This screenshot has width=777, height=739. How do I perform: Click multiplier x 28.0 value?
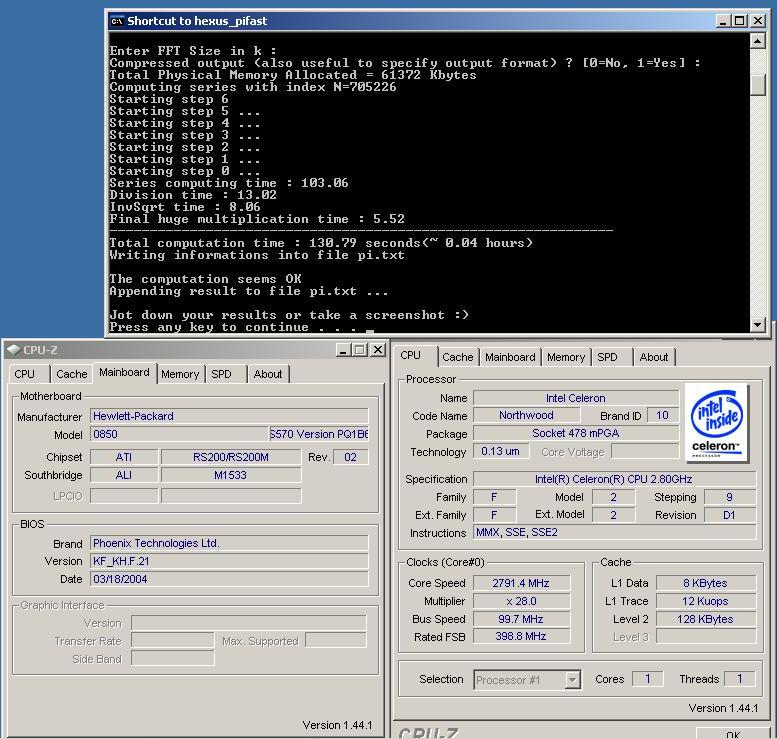(x=521, y=601)
